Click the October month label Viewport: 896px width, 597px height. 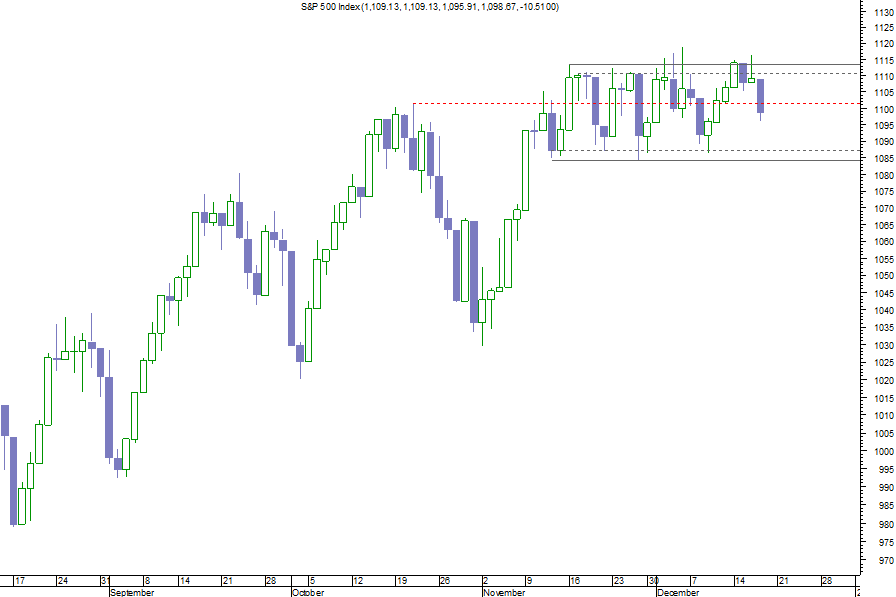(308, 592)
